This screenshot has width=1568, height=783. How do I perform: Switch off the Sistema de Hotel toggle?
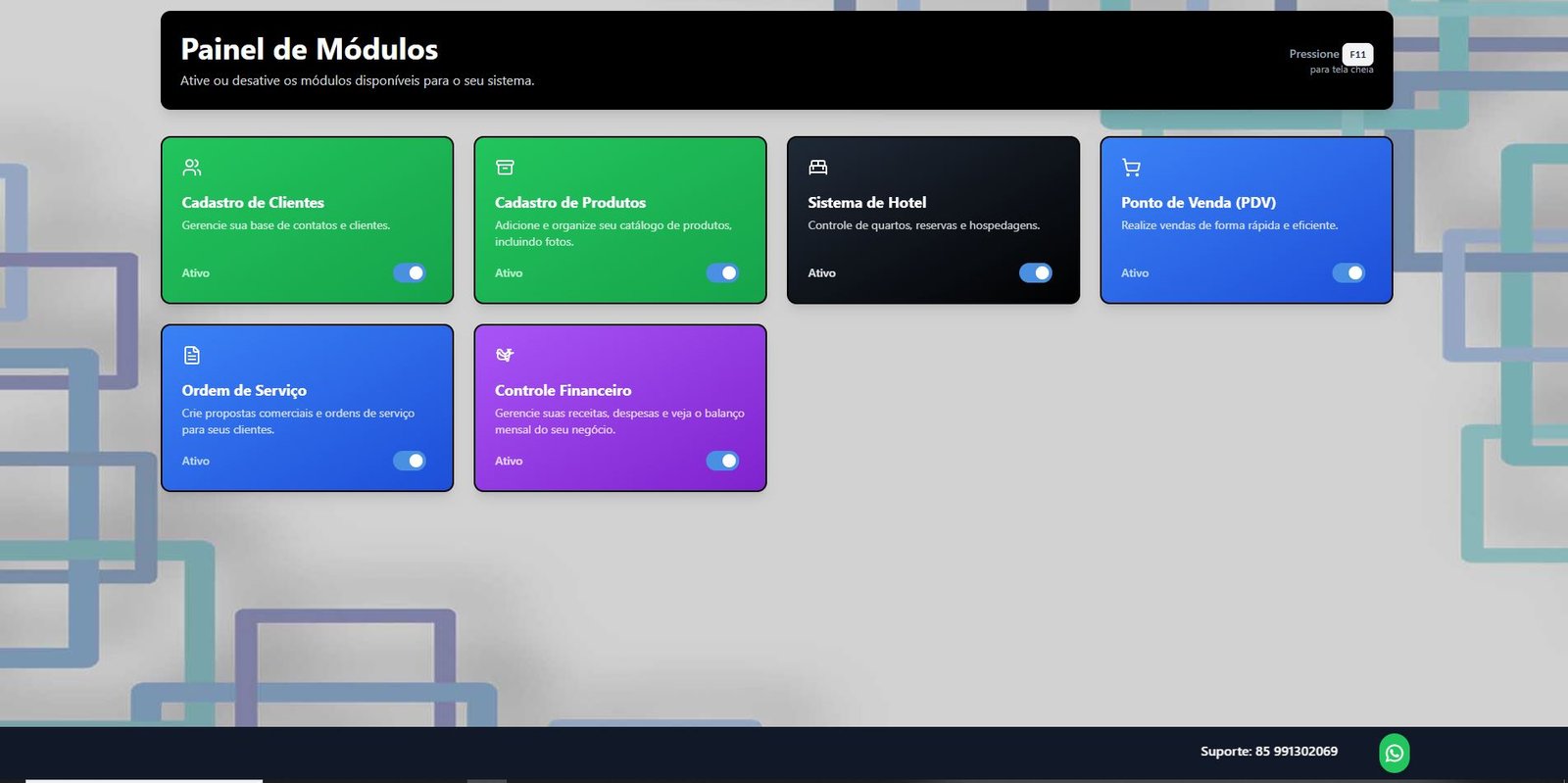tap(1035, 272)
